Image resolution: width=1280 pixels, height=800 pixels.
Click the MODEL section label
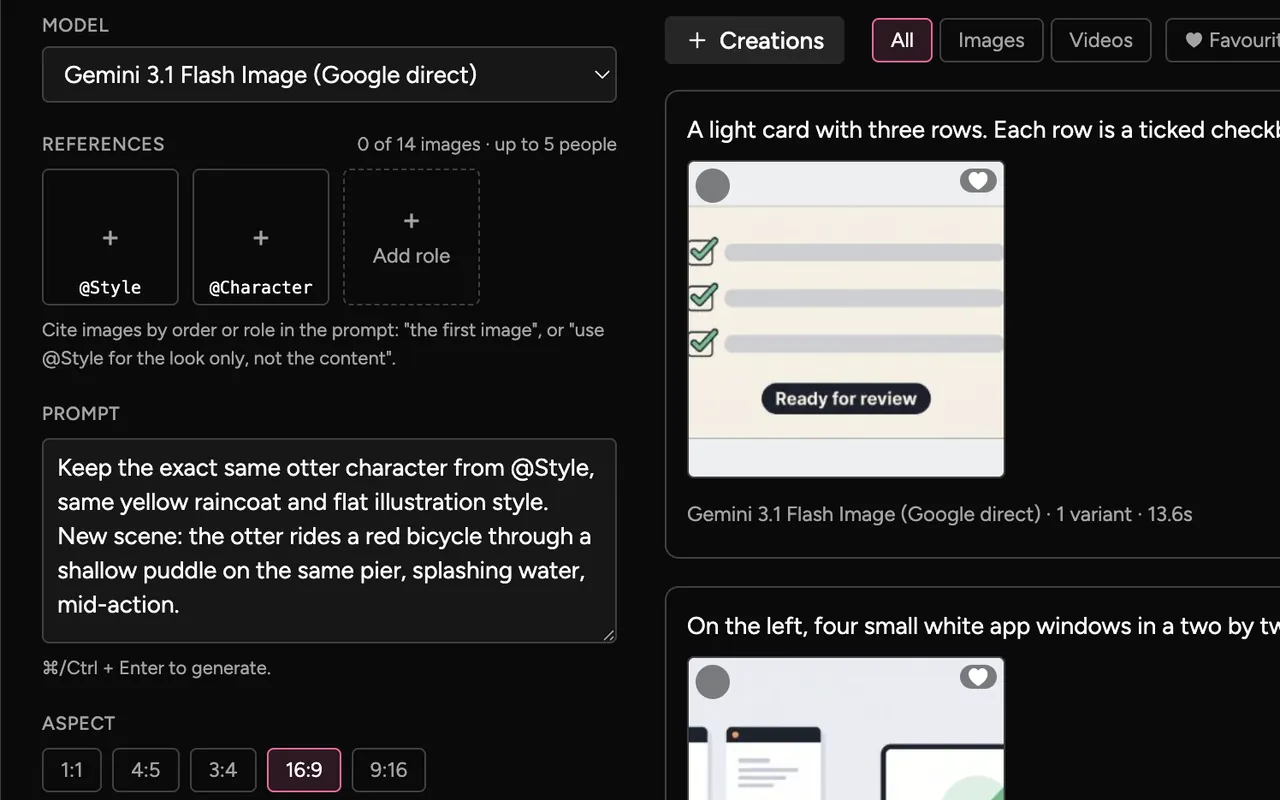coord(75,25)
